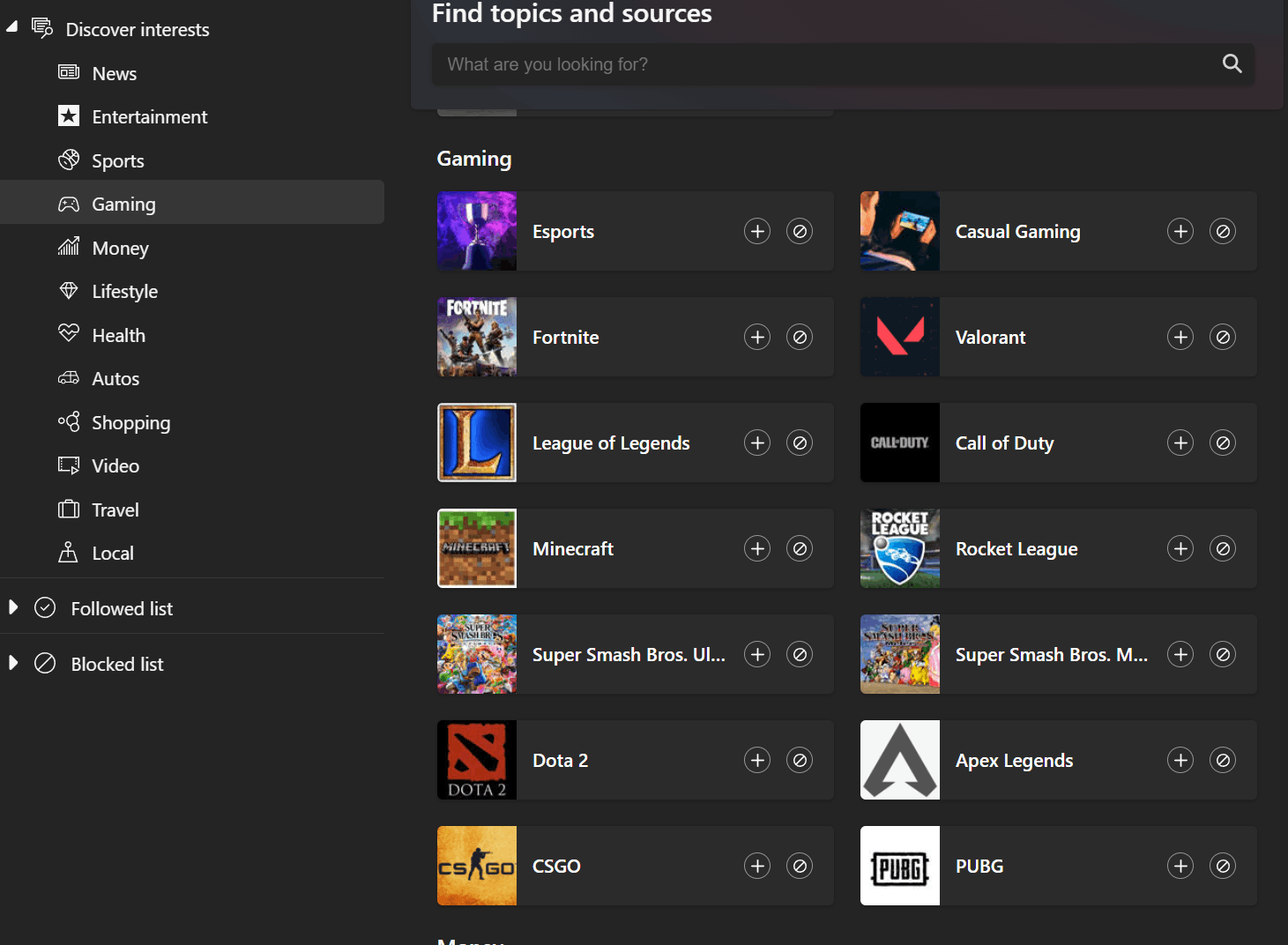Image resolution: width=1288 pixels, height=945 pixels.
Task: Click the Call of Duty topic name
Action: [x=1004, y=443]
